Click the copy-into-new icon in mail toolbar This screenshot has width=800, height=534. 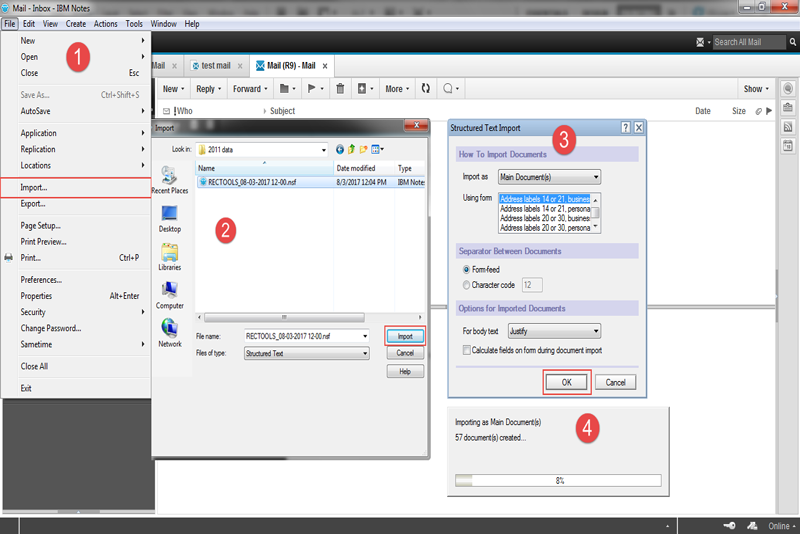click(362, 89)
